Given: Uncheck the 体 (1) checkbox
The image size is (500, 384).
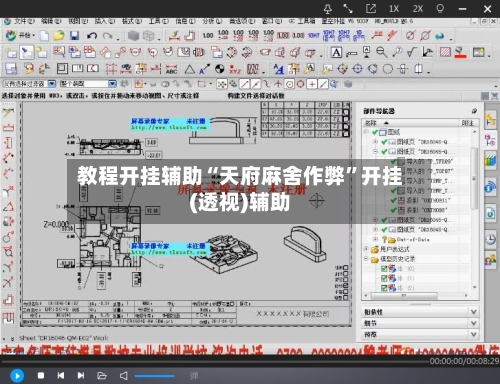Looking at the screenshot, I should 384,278.
